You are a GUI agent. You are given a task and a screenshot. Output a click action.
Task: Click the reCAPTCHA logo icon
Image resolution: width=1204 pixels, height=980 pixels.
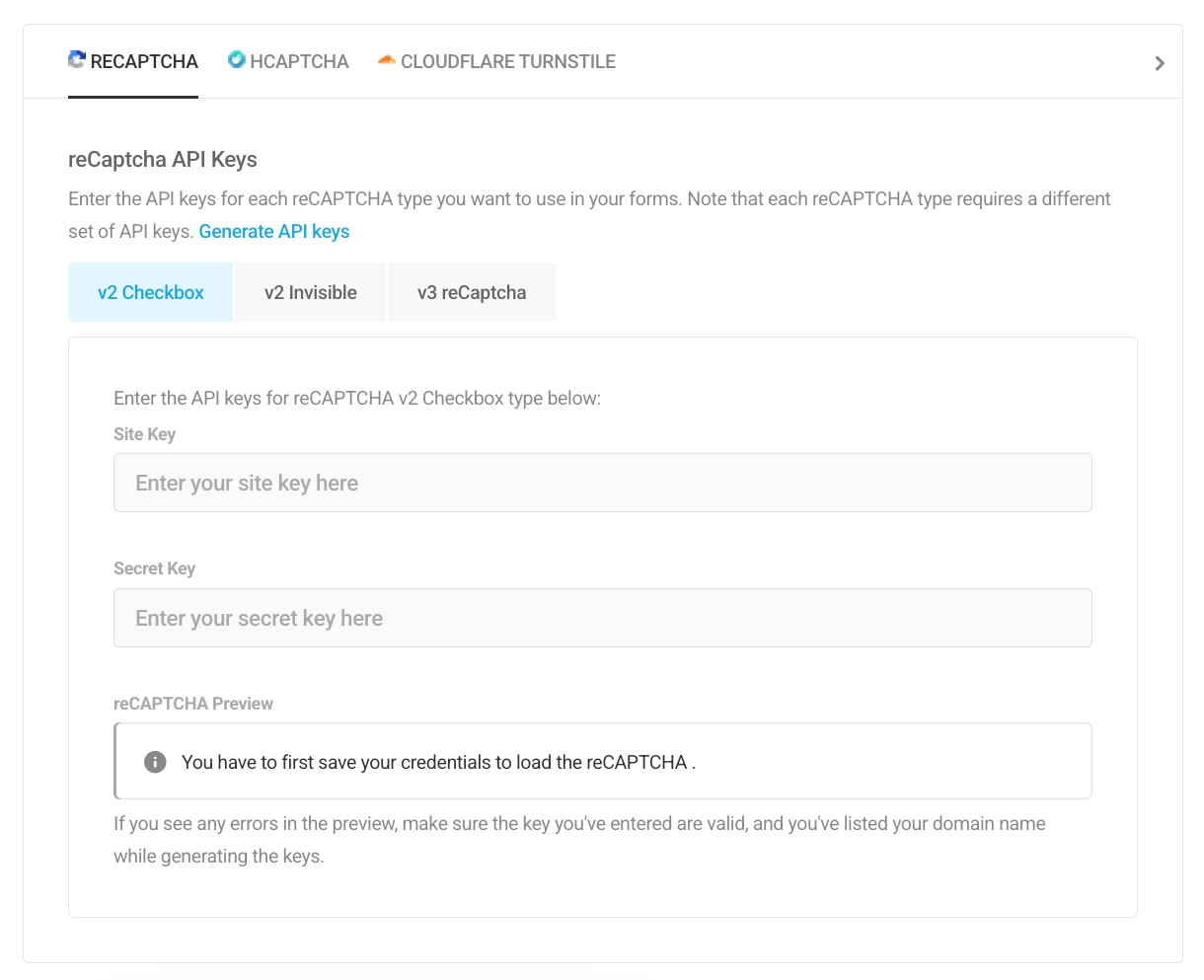(x=77, y=60)
